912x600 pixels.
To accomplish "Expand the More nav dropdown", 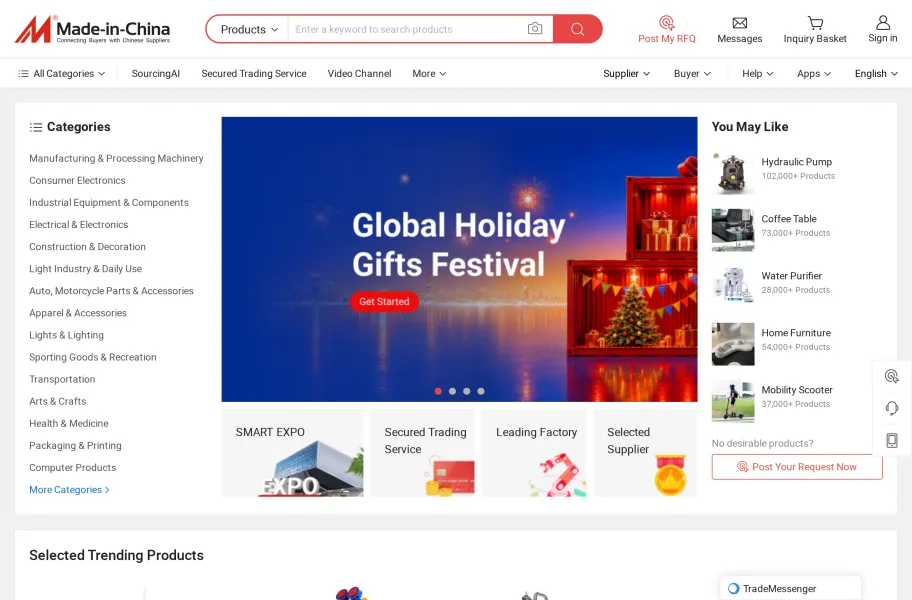I will [x=429, y=73].
